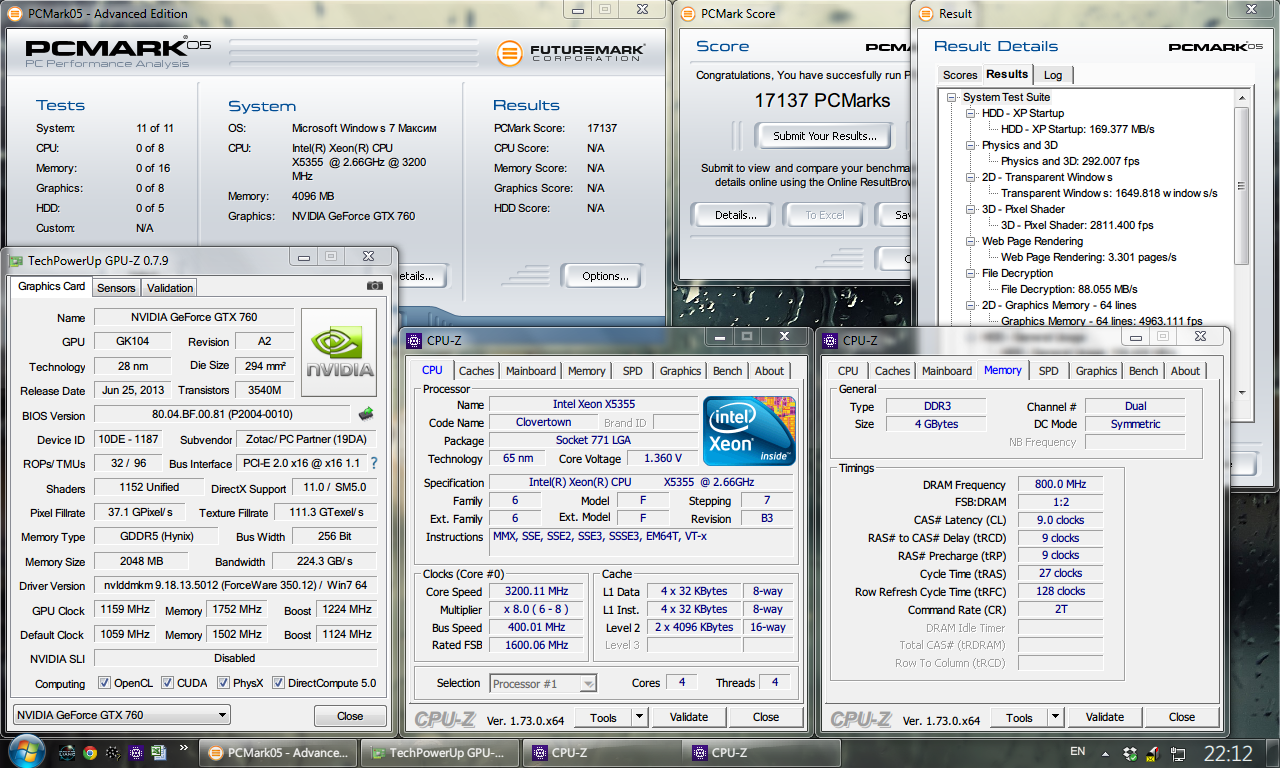The image size is (1280, 768).
Task: Collapse the HDD - XP Startup node
Action: pyautogui.click(x=970, y=113)
